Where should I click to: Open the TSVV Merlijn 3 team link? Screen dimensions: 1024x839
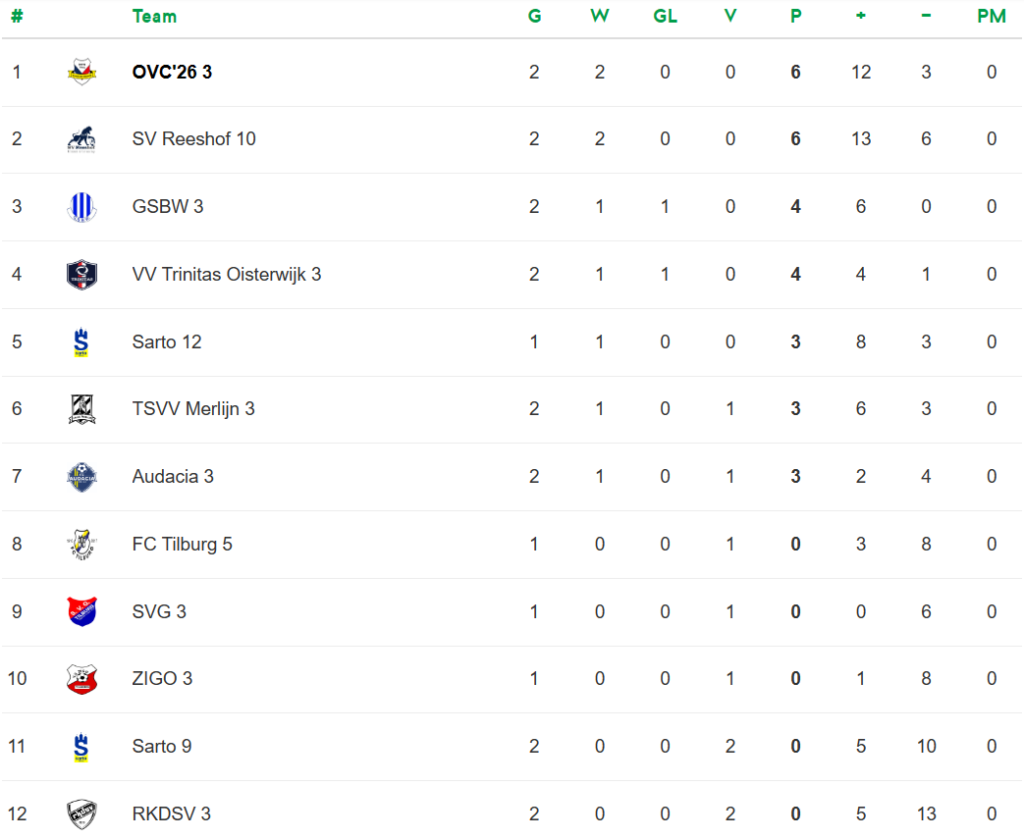pyautogui.click(x=193, y=409)
